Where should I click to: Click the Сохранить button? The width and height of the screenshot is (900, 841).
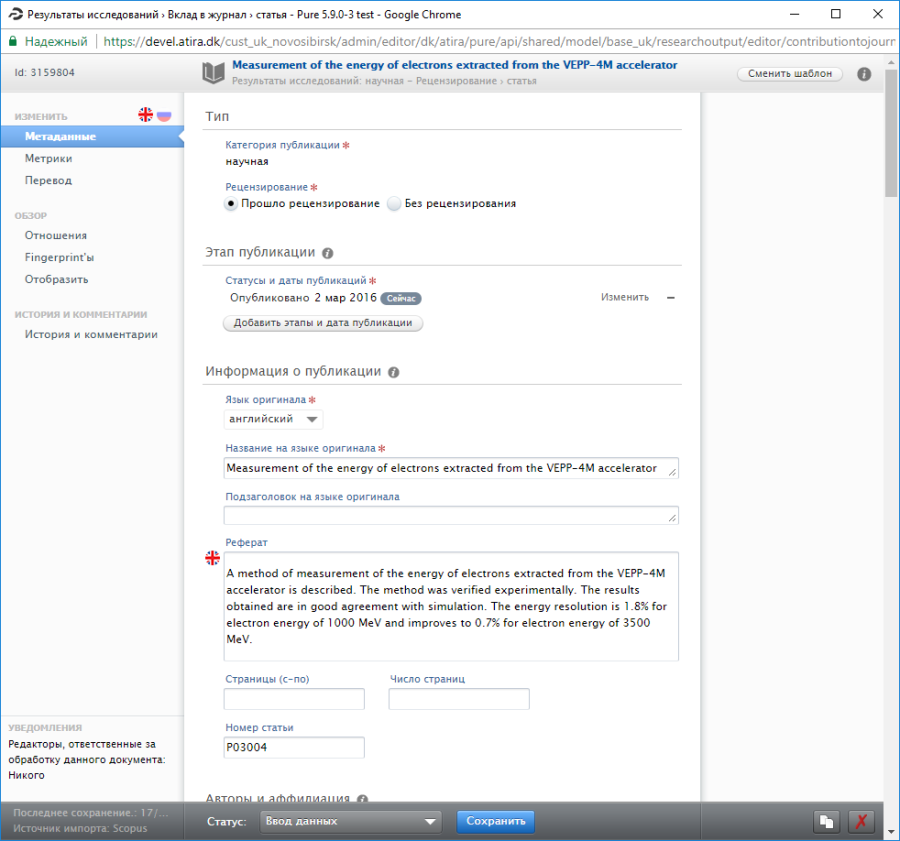pos(495,821)
